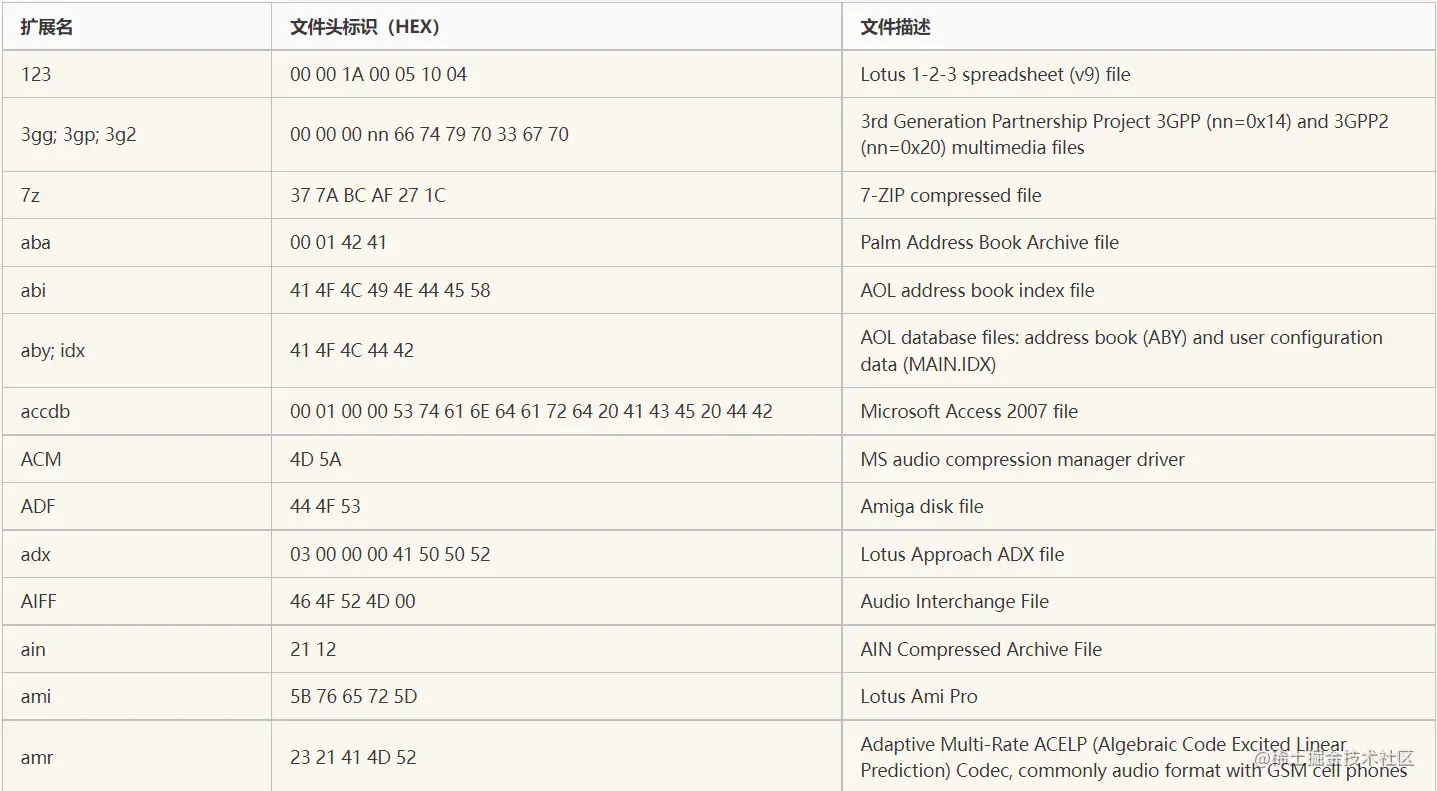Click the 3gg; 3gp; 3g2 extension cell
The width and height of the screenshot is (1437, 791).
[x=78, y=134]
